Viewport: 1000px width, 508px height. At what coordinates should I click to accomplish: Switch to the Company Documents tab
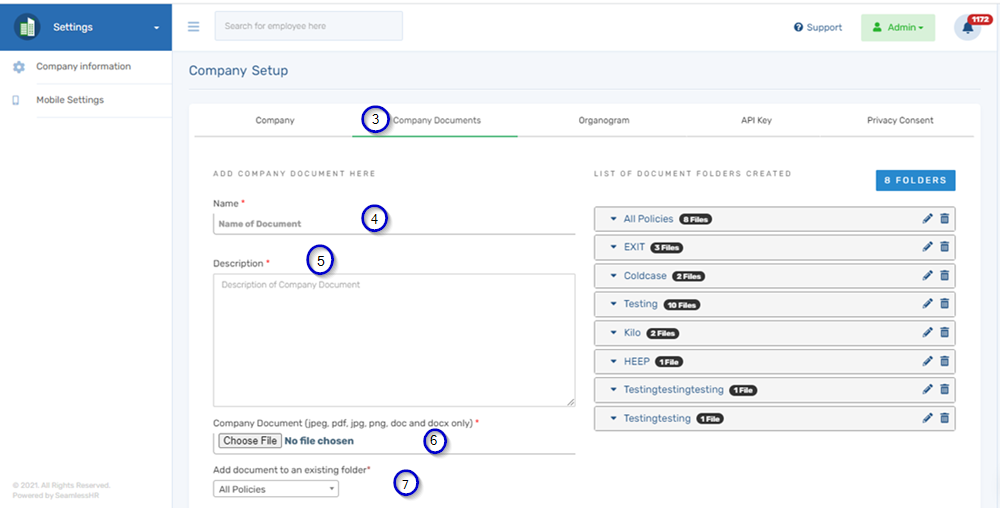(x=436, y=120)
